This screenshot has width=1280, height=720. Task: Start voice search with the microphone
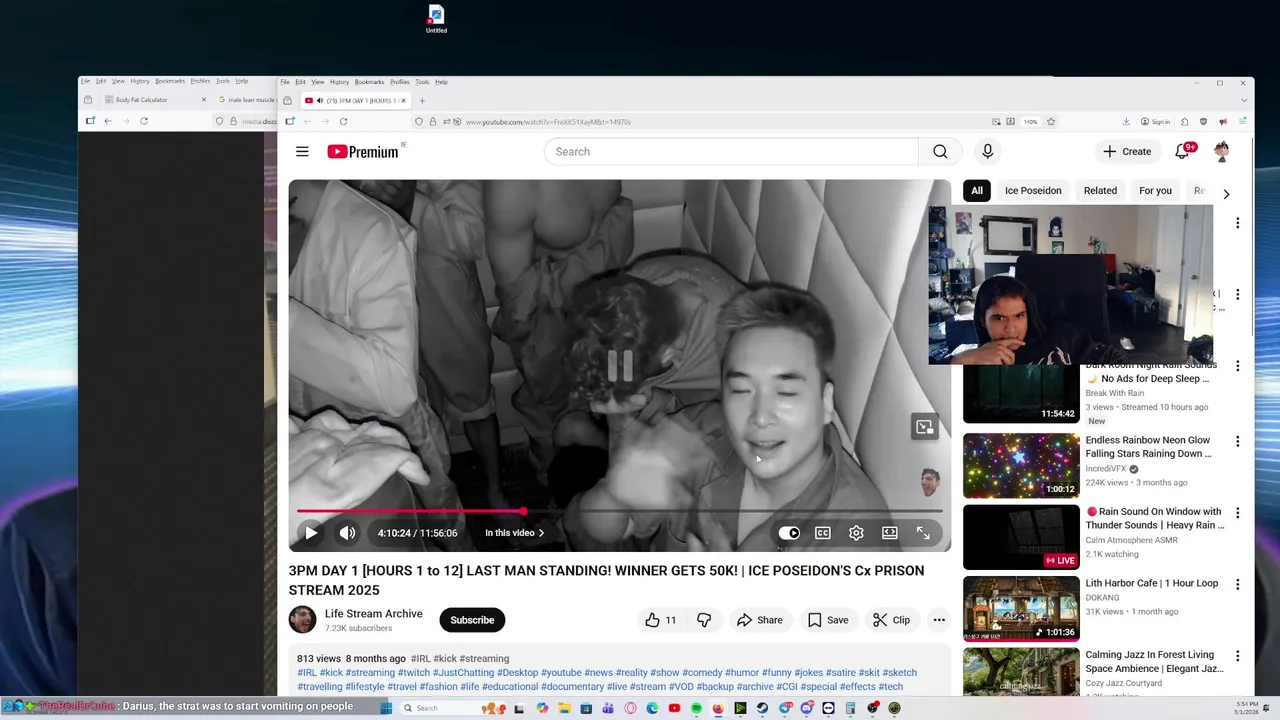[987, 152]
